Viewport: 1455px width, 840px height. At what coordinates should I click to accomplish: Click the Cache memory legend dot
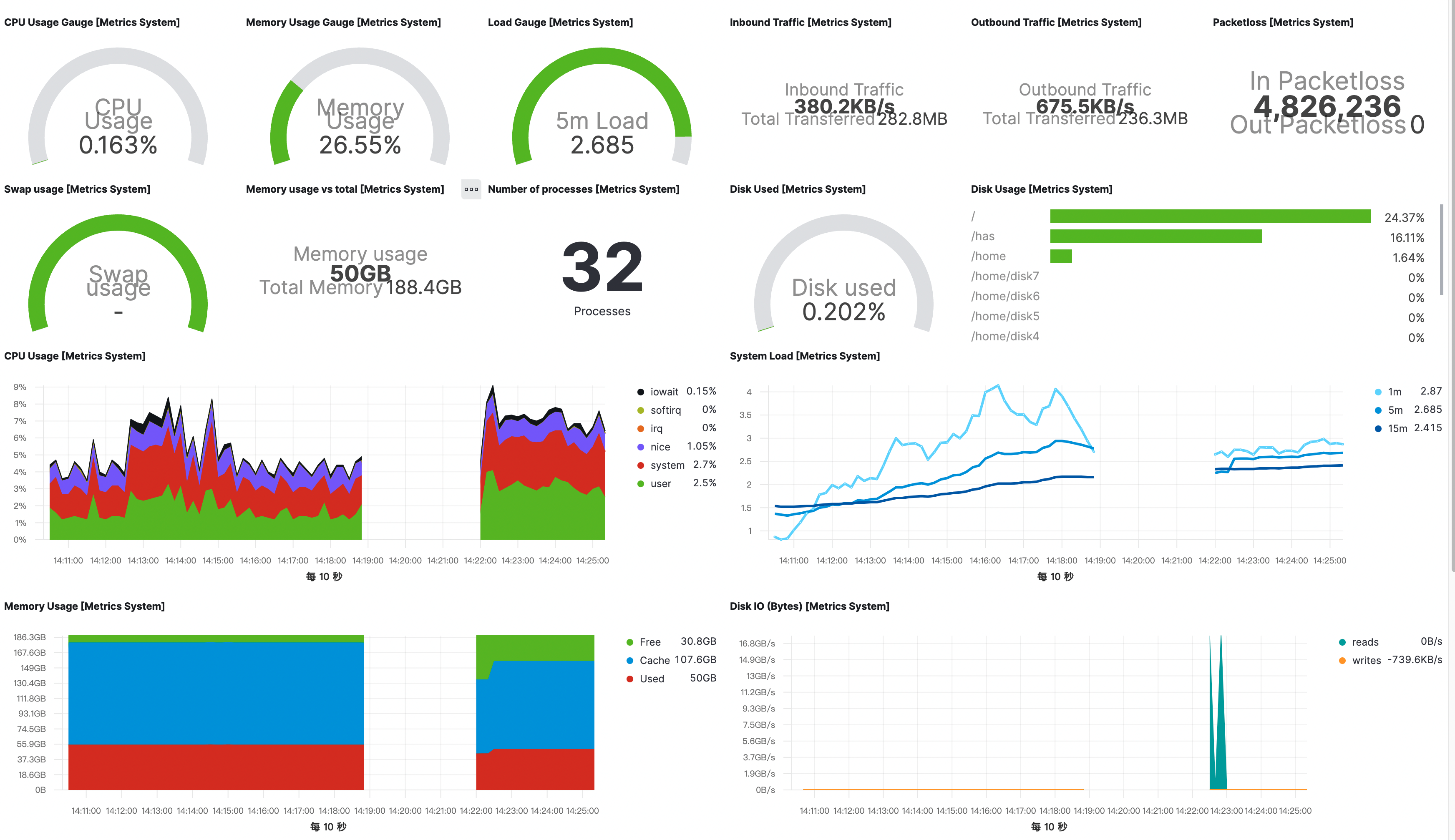(630, 661)
